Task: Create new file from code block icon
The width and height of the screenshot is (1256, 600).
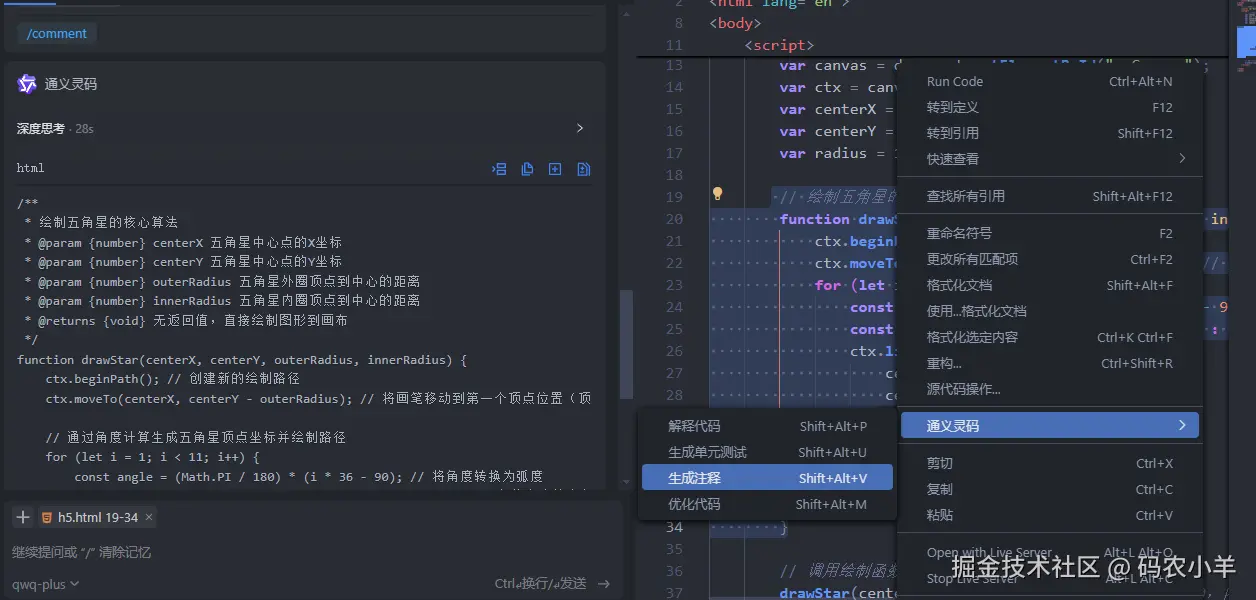Action: [x=555, y=169]
